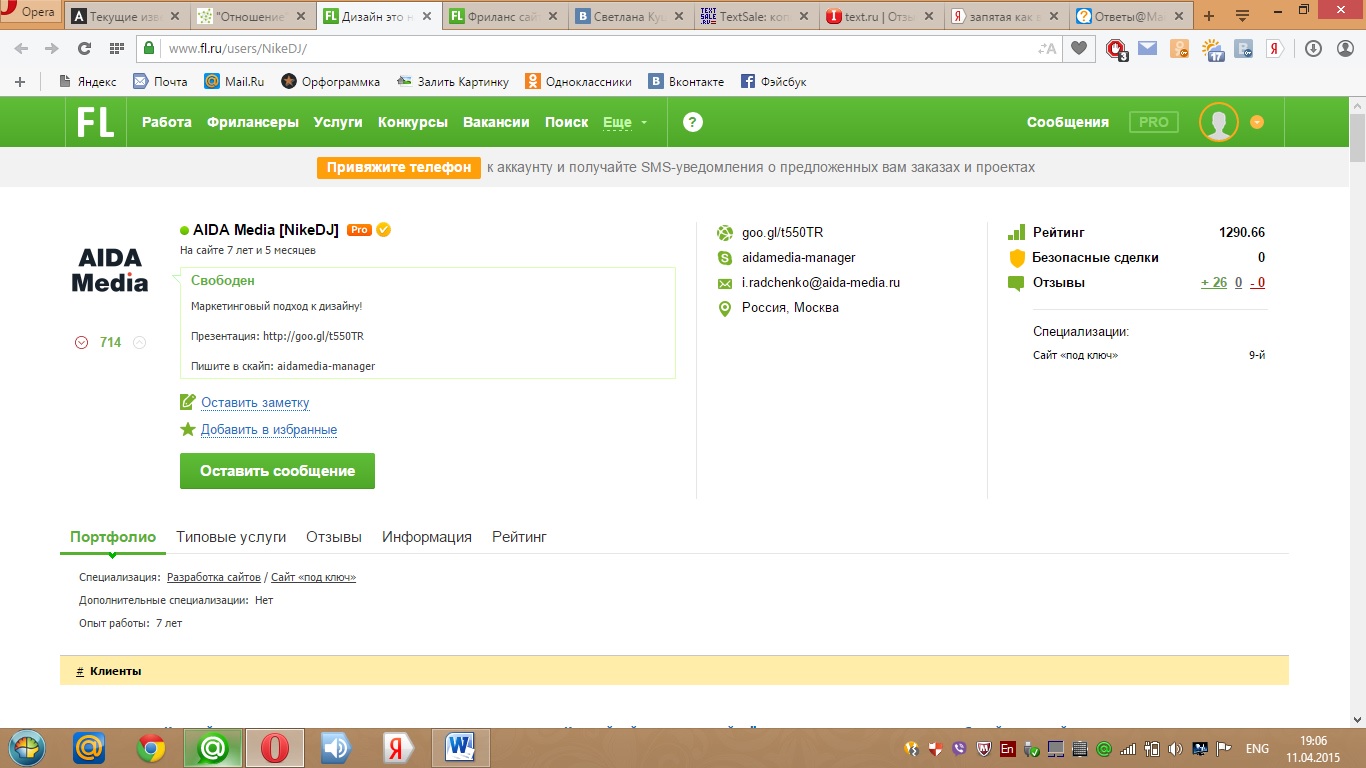Viewport: 1366px width, 768px height.
Task: Expand the 'Еще' menu in navigation
Action: pos(625,122)
